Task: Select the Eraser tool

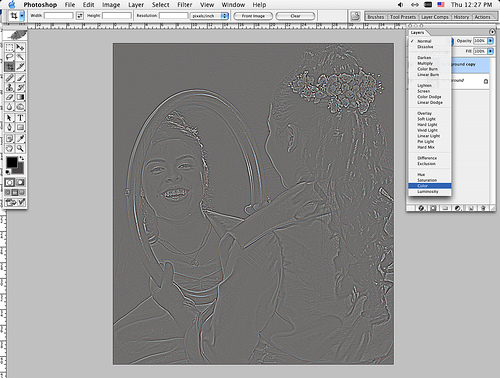Action: click(x=9, y=97)
